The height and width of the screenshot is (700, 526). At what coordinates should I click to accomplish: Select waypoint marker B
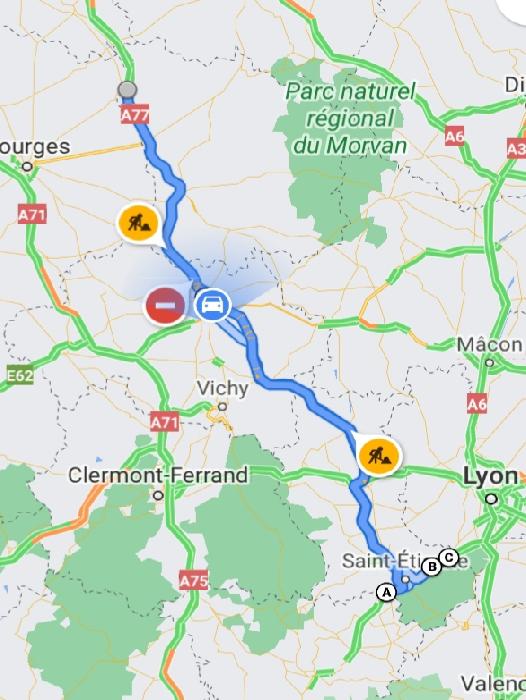pos(432,567)
